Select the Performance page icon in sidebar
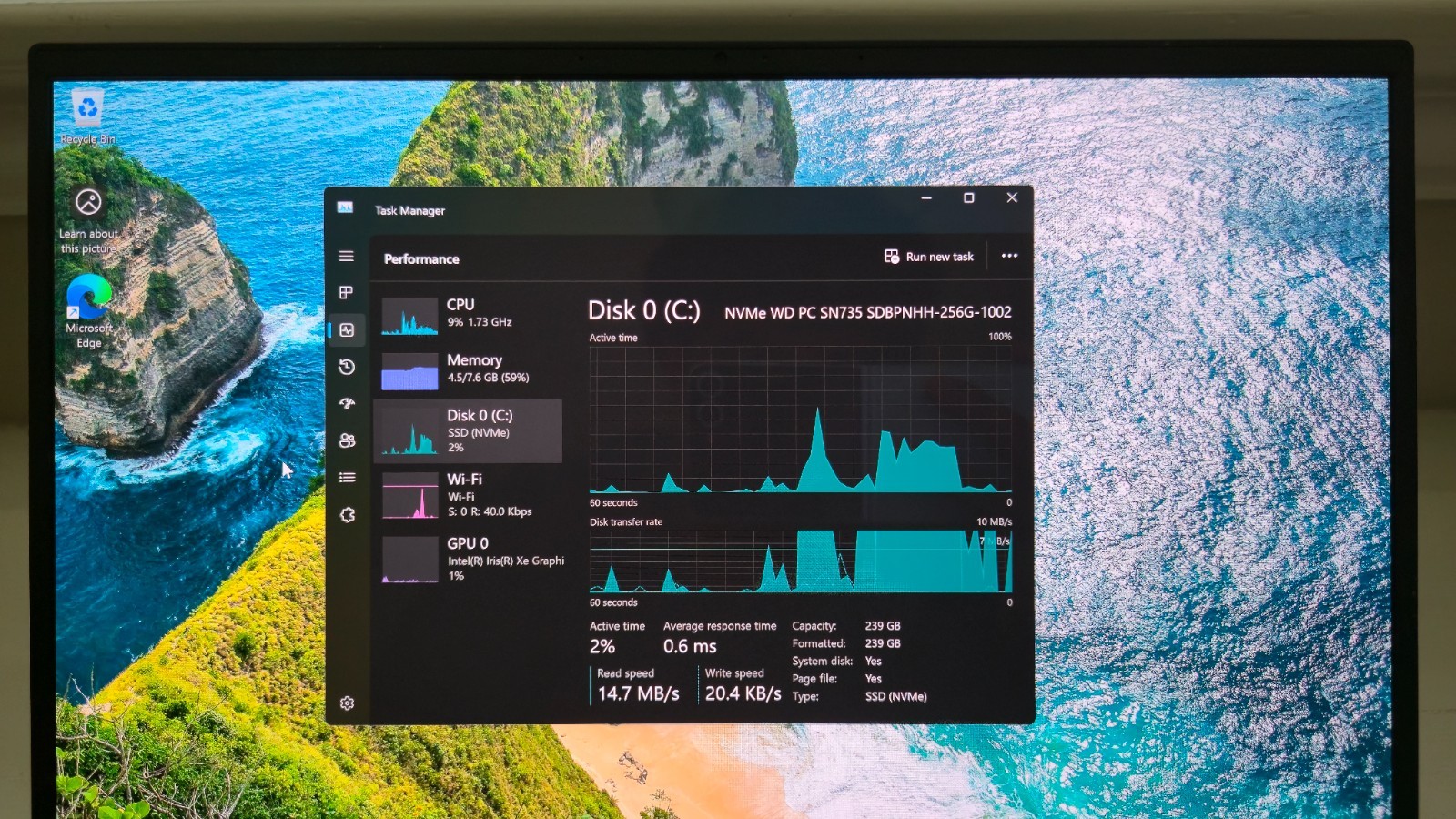 coord(347,329)
